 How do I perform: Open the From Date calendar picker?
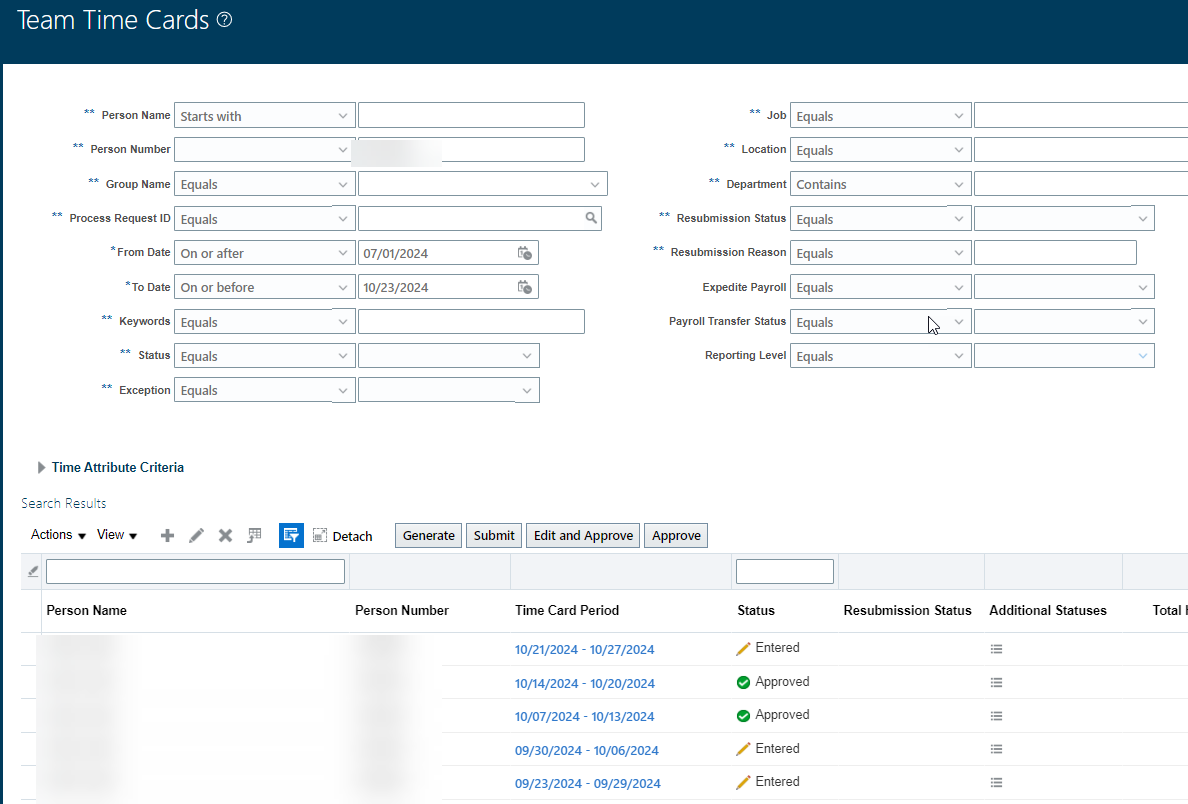(524, 252)
